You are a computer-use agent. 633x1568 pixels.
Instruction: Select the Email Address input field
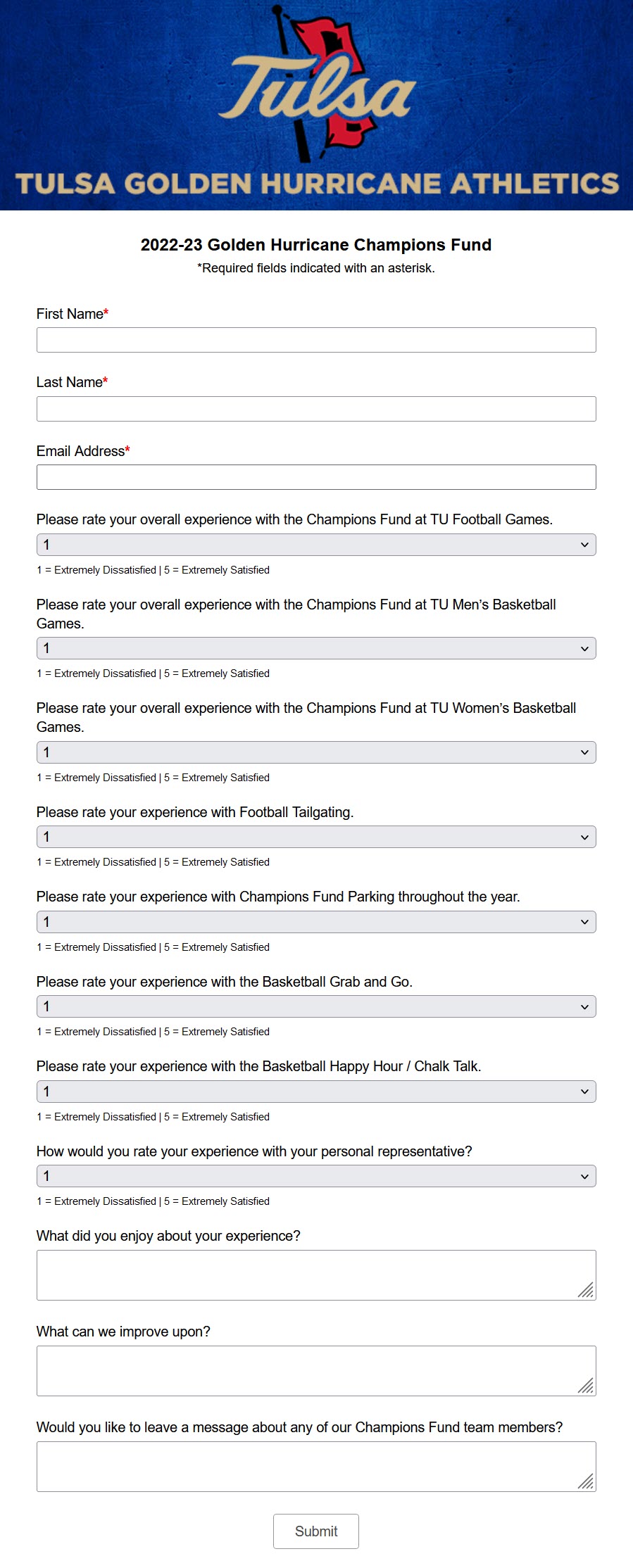pyautogui.click(x=316, y=477)
